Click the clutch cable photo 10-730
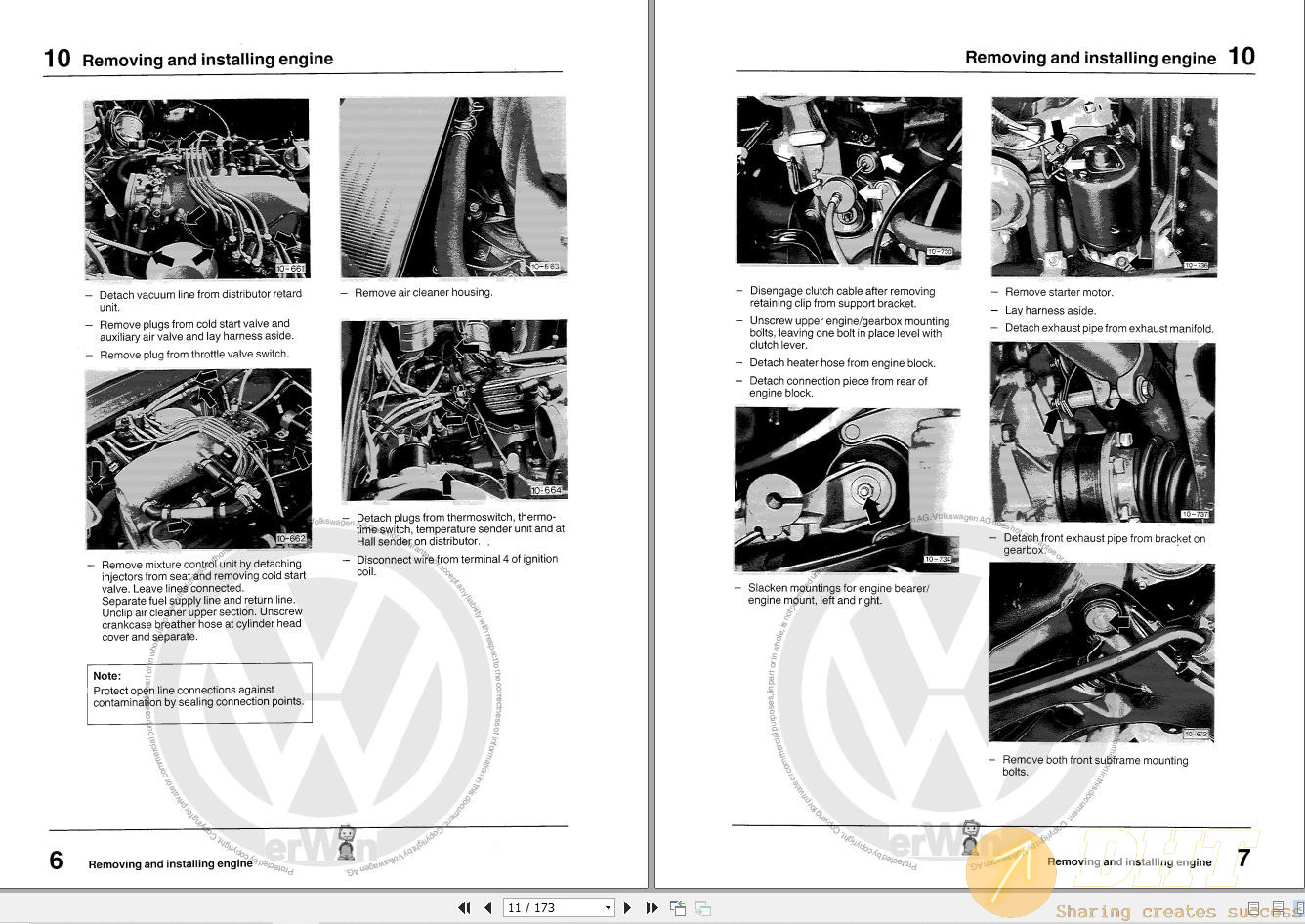The image size is (1305, 924). (848, 180)
